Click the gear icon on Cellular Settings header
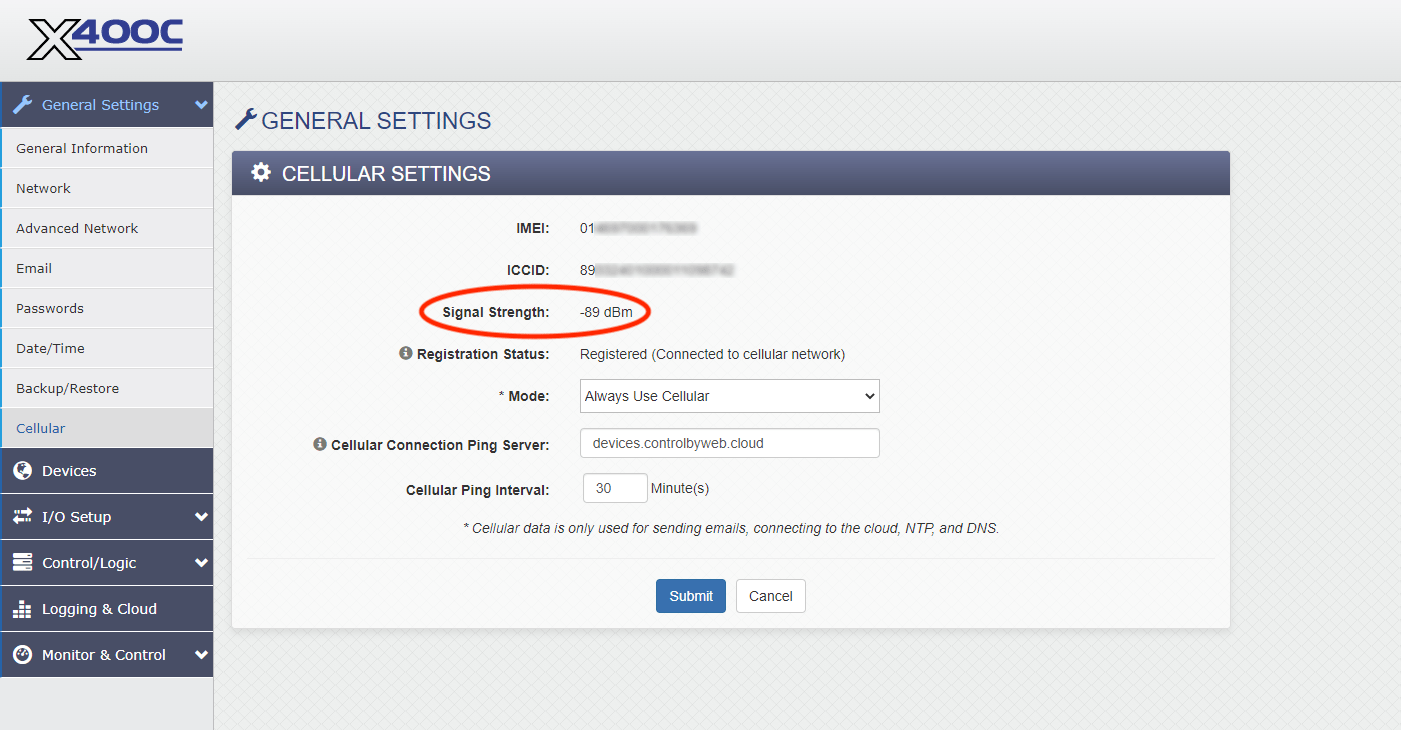The height and width of the screenshot is (730, 1401). pyautogui.click(x=260, y=172)
